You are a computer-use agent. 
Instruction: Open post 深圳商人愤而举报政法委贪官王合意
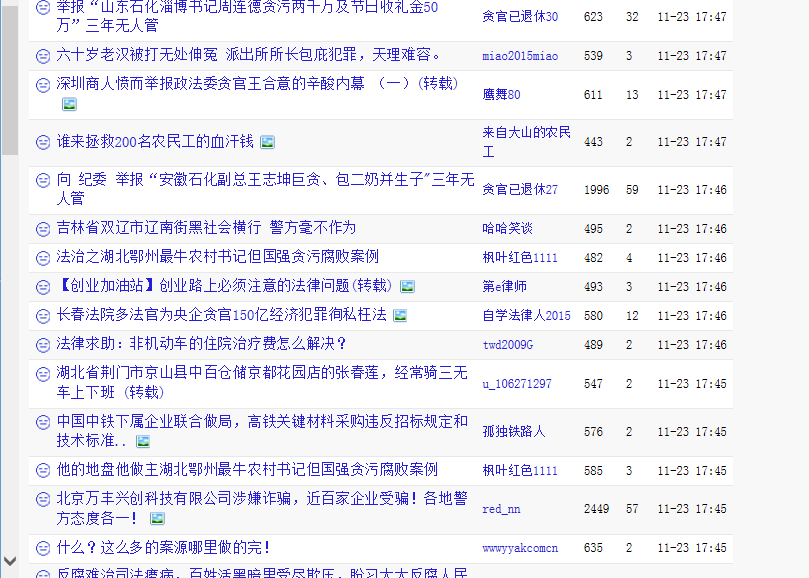(257, 84)
